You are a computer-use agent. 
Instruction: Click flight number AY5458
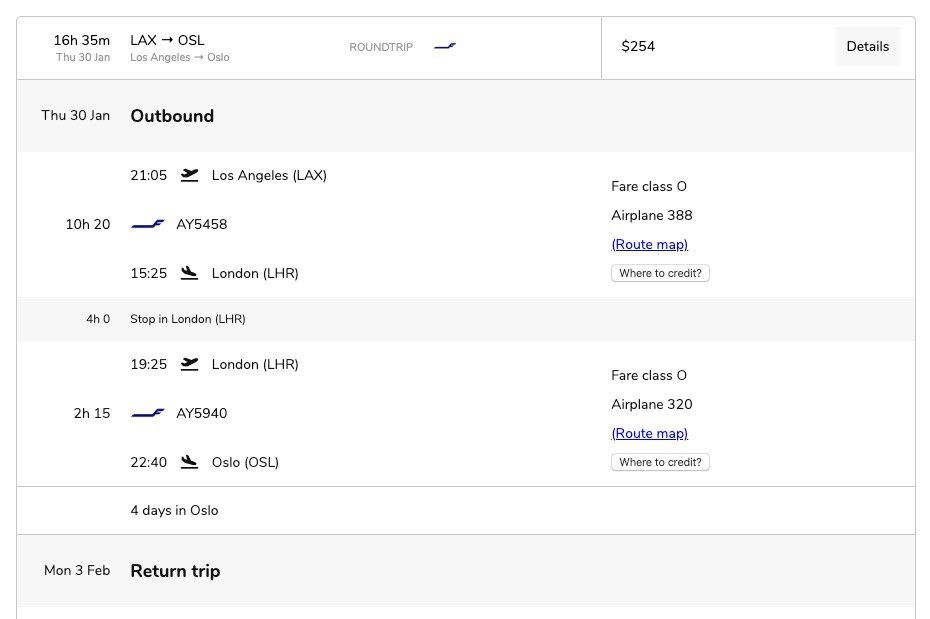(x=202, y=225)
